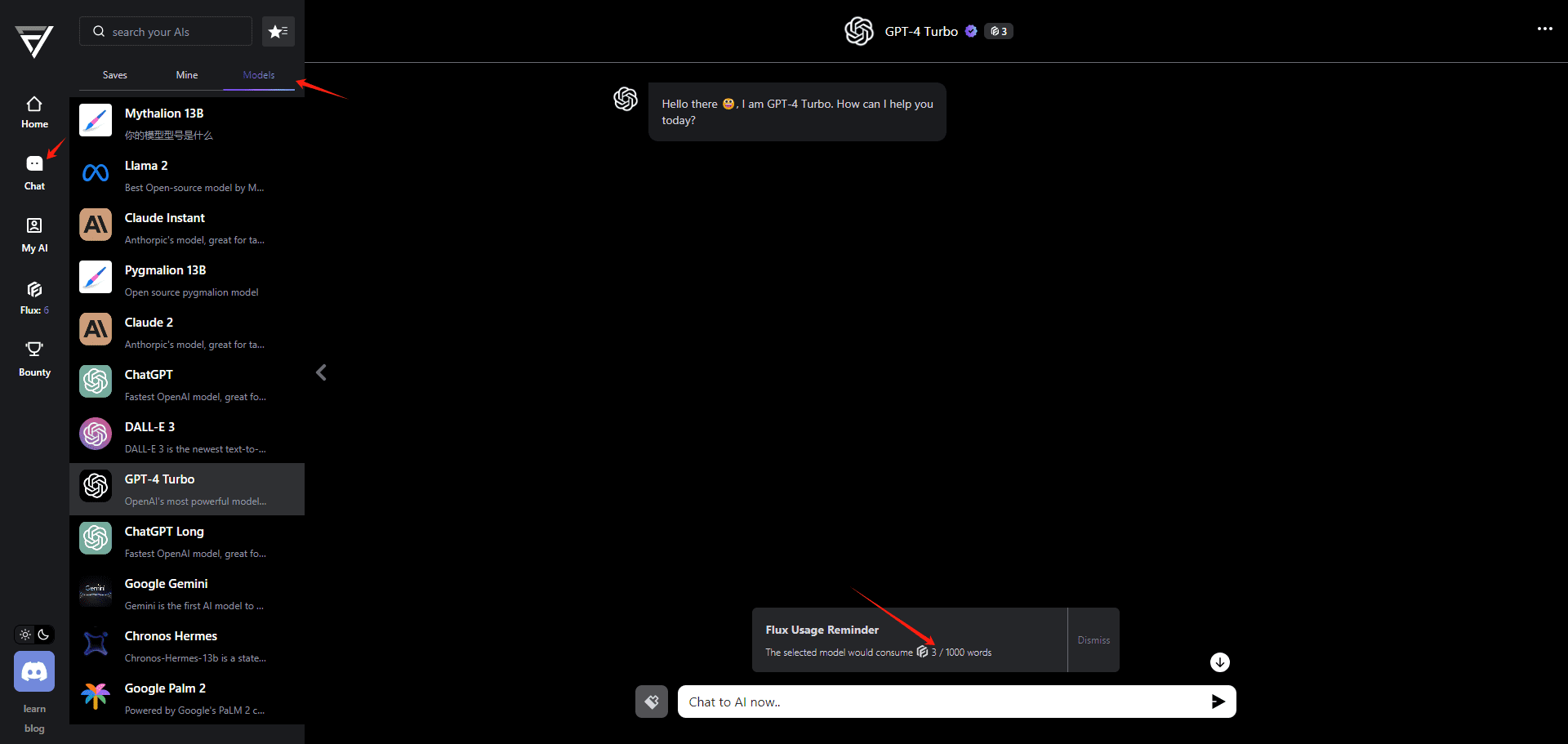
Task: Switch to the Mine tab
Action: coord(187,75)
